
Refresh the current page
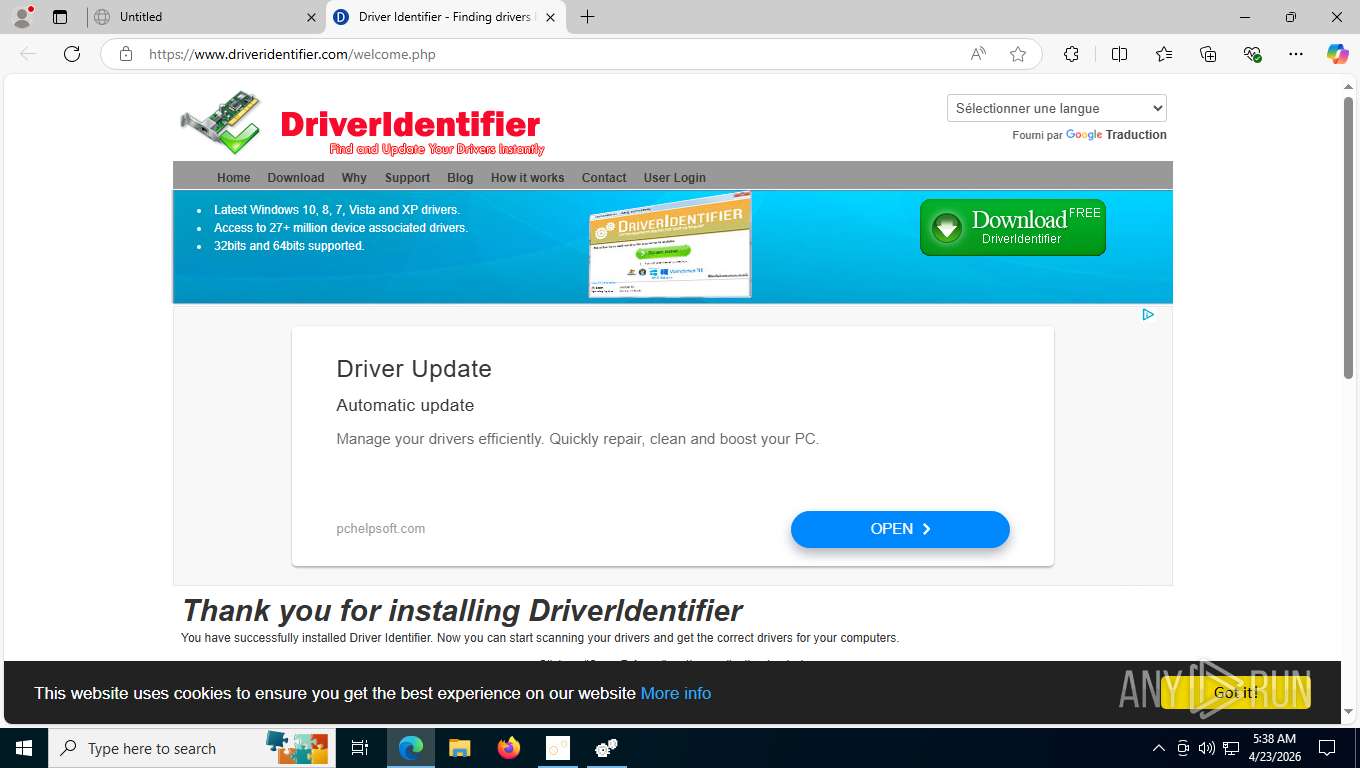click(72, 54)
